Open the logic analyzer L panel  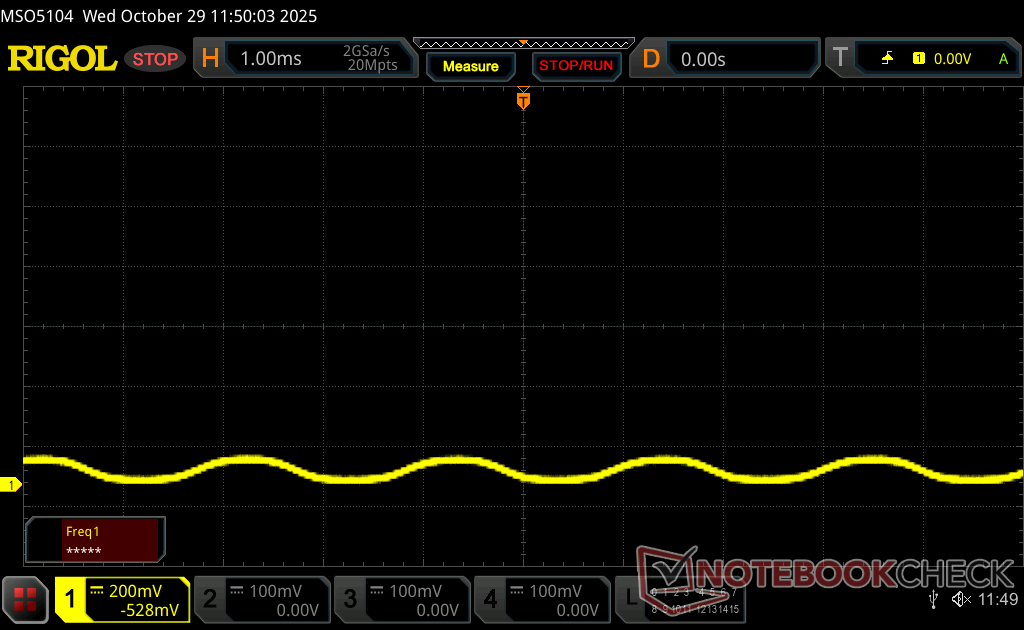click(630, 599)
